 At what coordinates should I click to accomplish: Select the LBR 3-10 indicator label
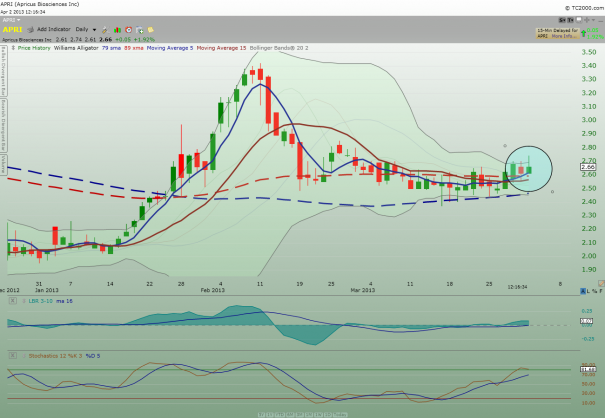point(41,301)
